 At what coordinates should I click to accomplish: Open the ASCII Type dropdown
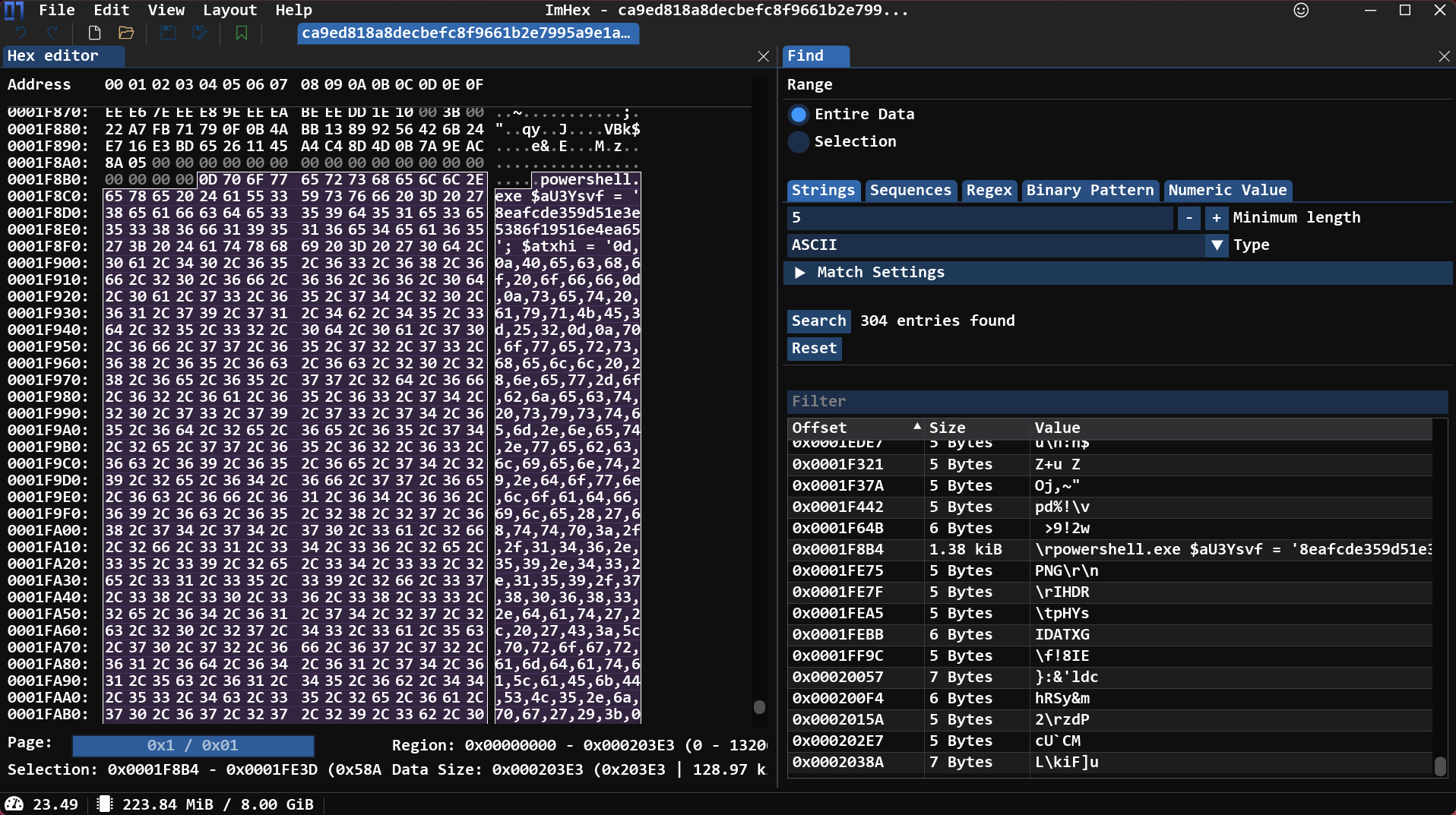tap(1217, 245)
